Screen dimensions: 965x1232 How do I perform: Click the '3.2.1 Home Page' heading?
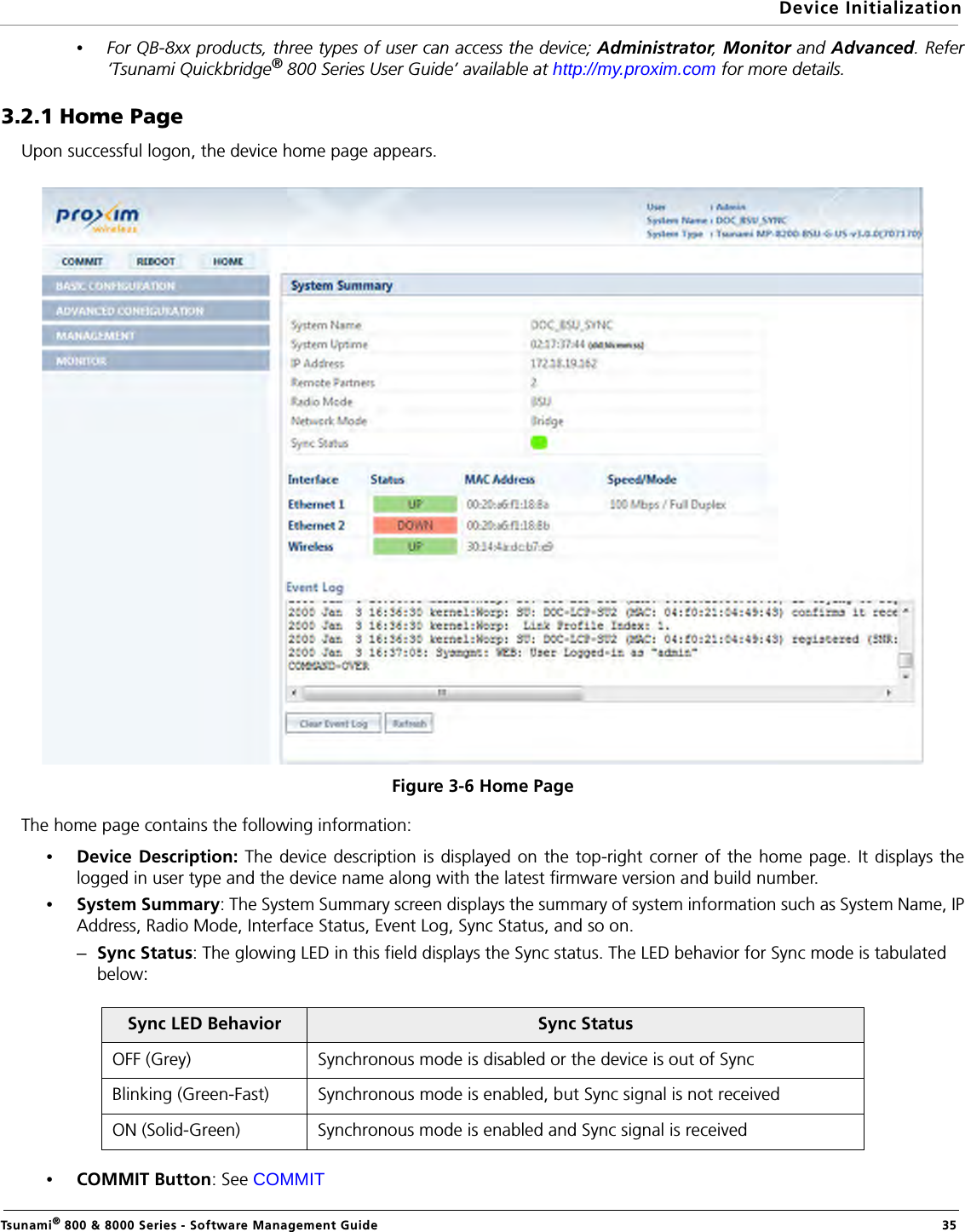pyautogui.click(x=92, y=117)
